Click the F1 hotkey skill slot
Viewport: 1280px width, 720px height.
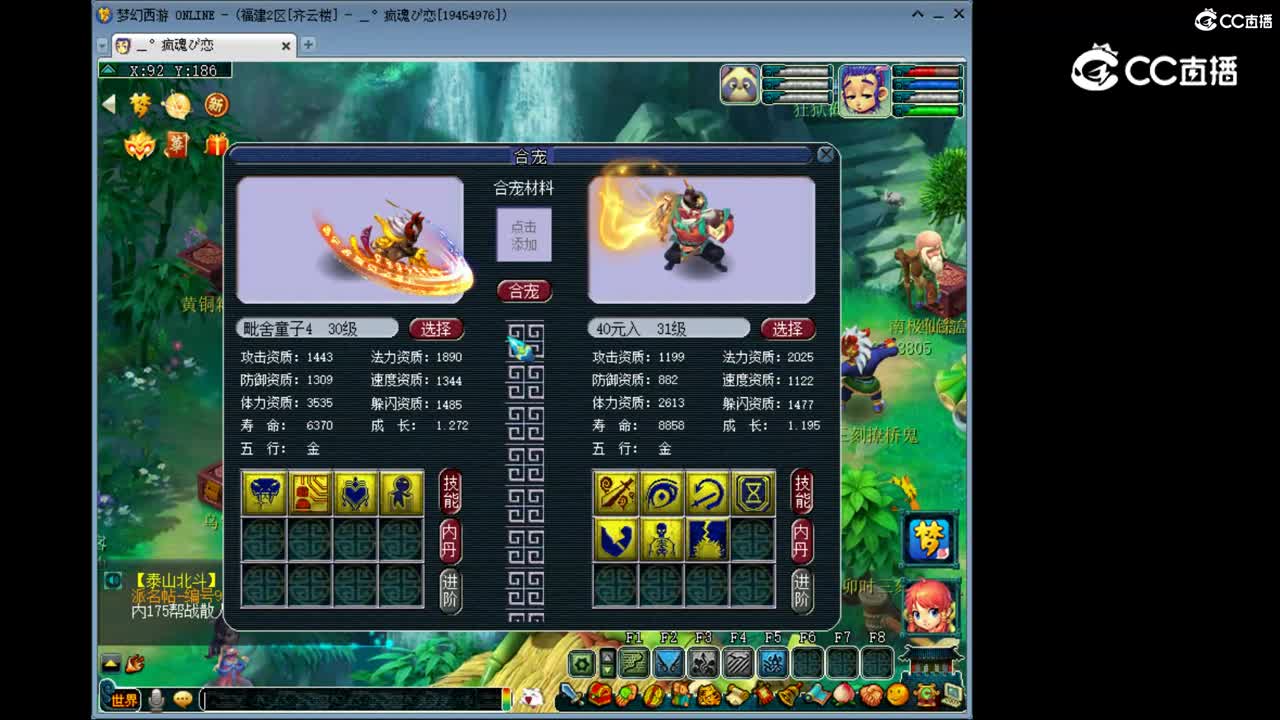coord(634,662)
